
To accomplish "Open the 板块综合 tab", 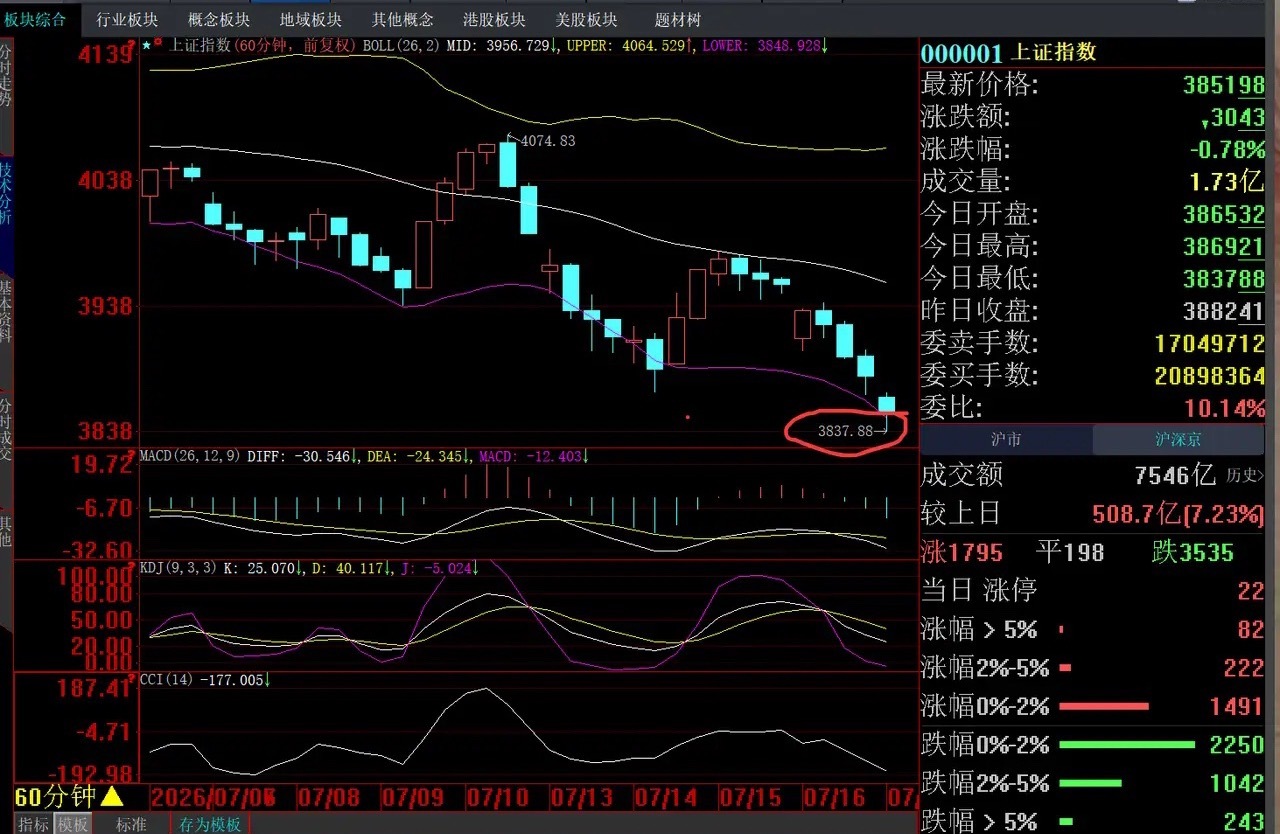I will tap(34, 19).
